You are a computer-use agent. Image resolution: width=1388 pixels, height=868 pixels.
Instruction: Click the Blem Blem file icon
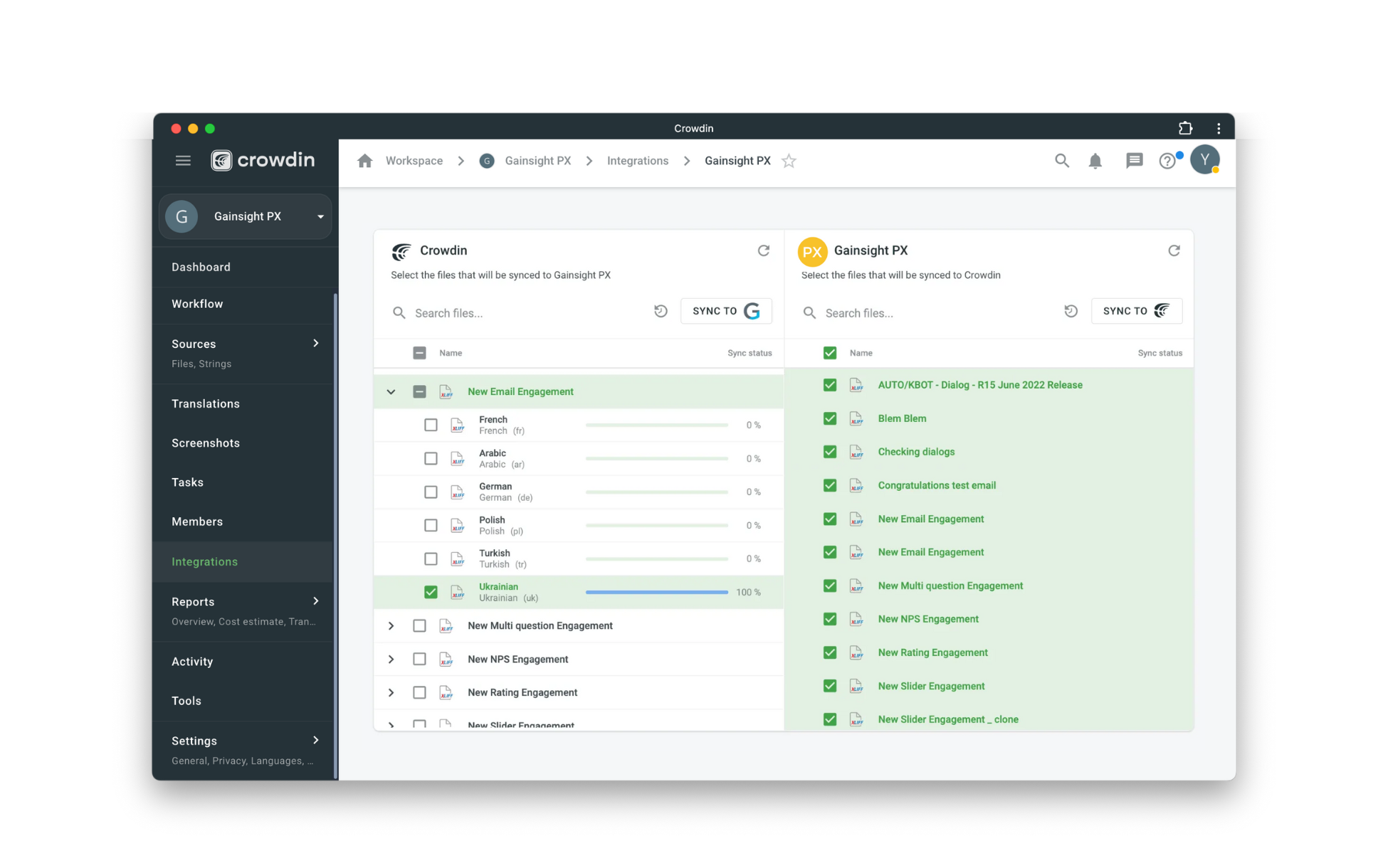click(x=856, y=418)
